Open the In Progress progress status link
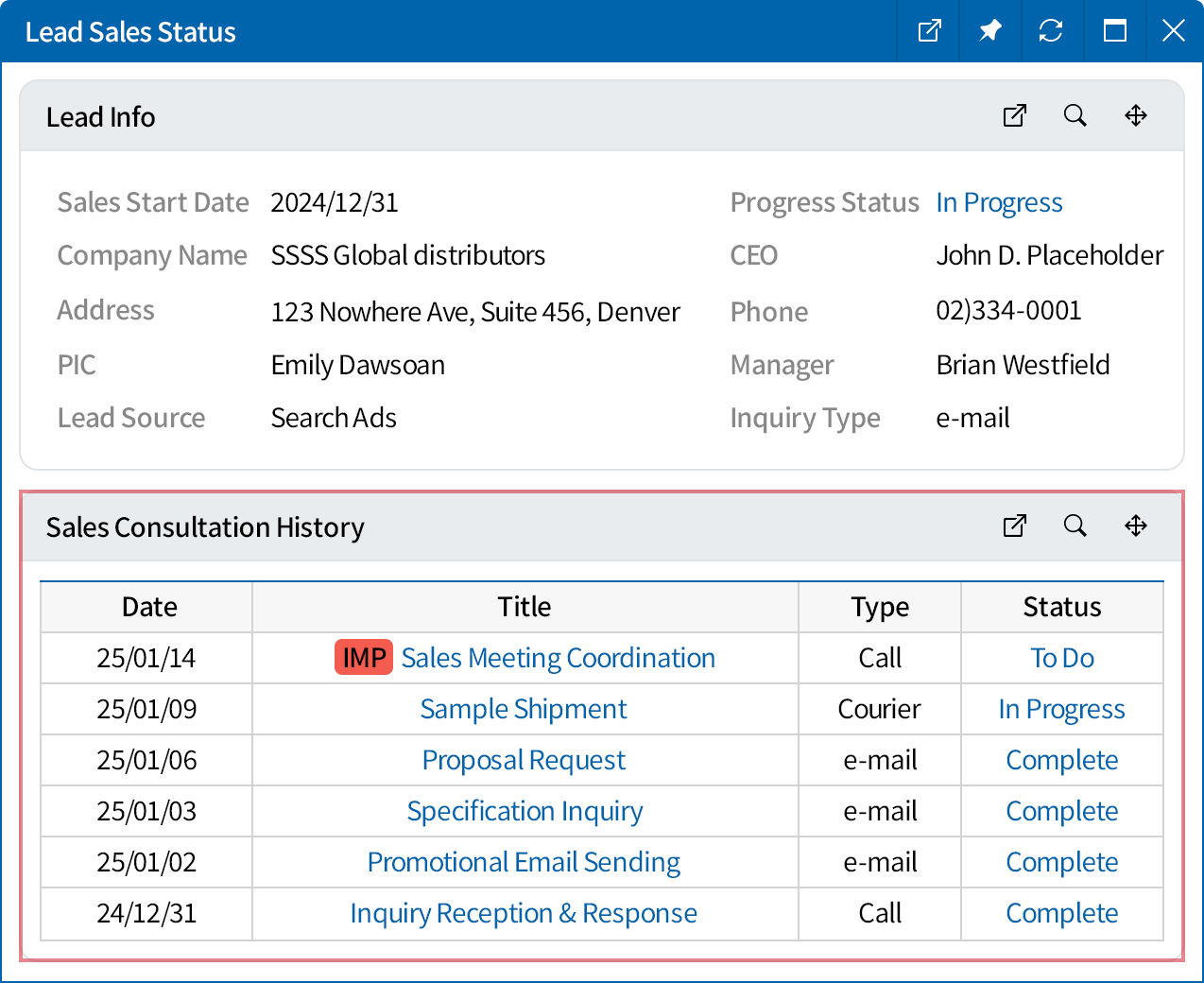 point(999,202)
